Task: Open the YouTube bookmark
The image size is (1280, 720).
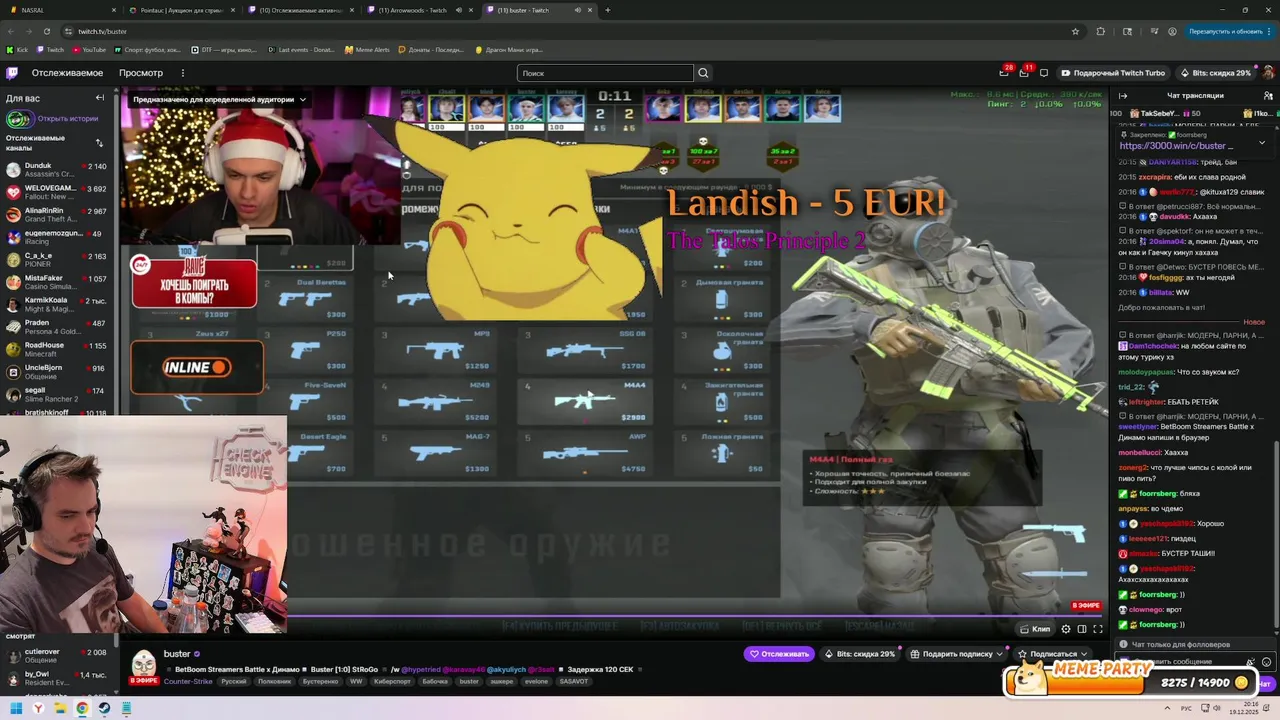Action: [88, 49]
